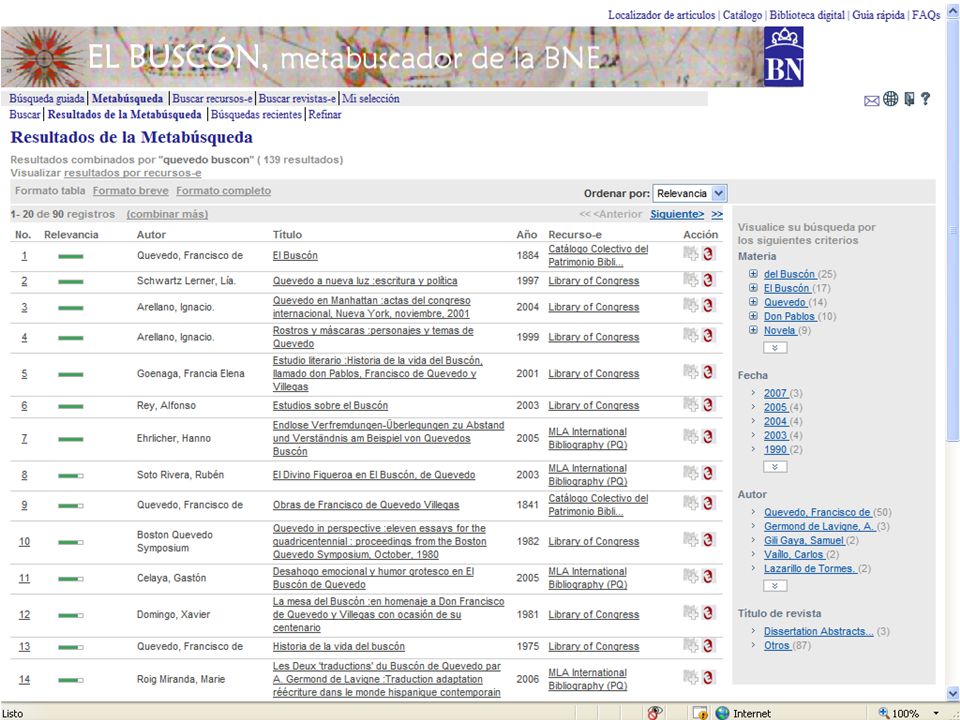Open the Biblioteca digital link

tap(807, 15)
